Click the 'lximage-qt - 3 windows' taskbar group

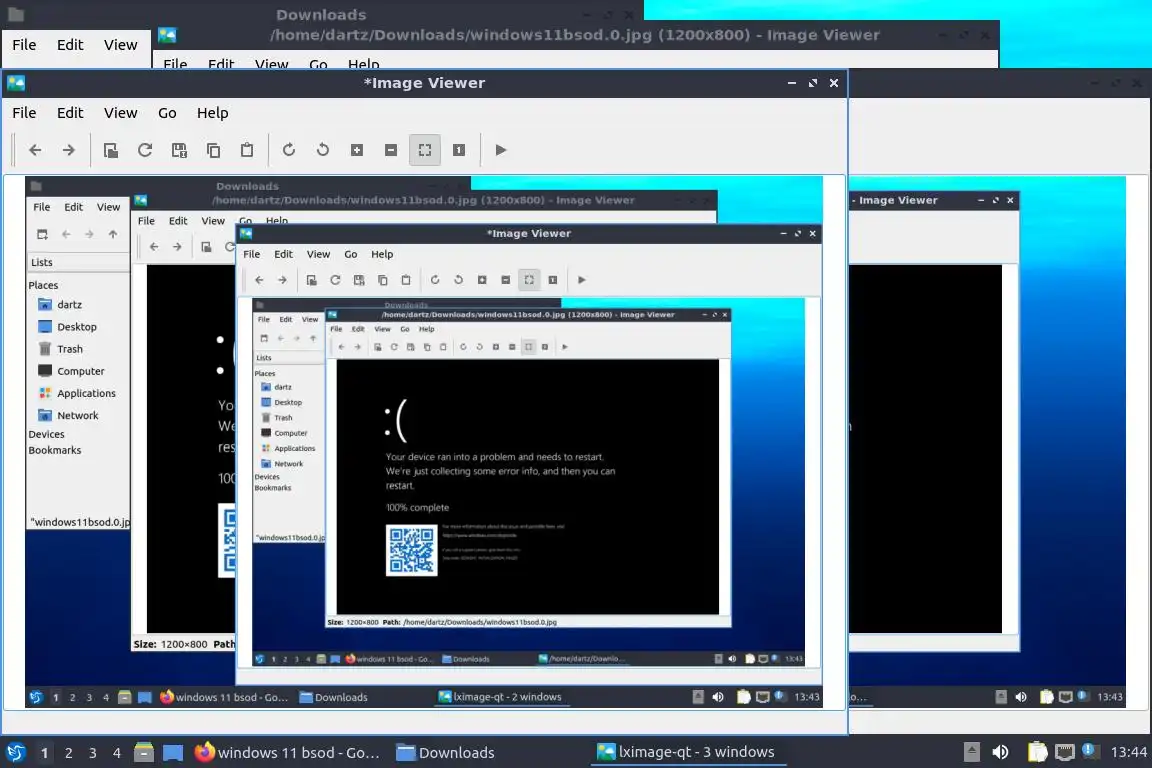[x=686, y=752]
